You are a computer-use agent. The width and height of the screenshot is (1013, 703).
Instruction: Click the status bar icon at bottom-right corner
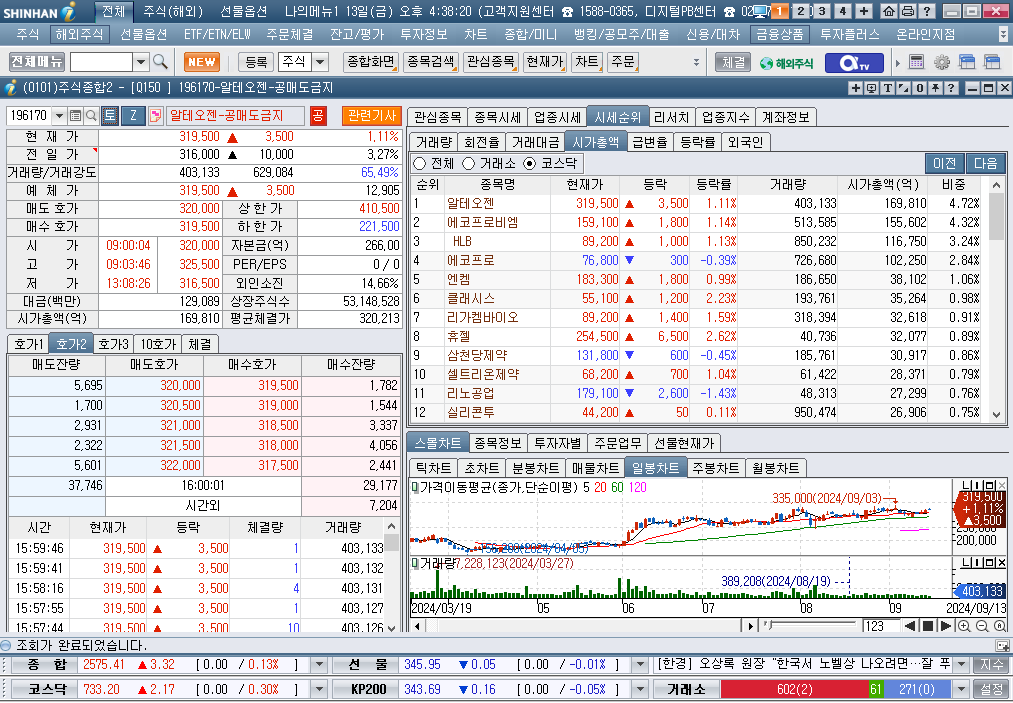(1002, 645)
